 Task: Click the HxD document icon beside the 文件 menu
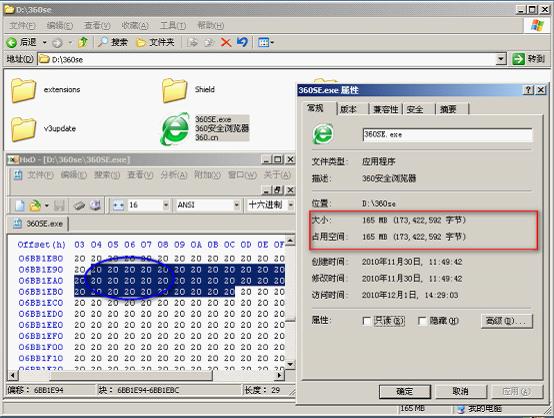point(18,175)
